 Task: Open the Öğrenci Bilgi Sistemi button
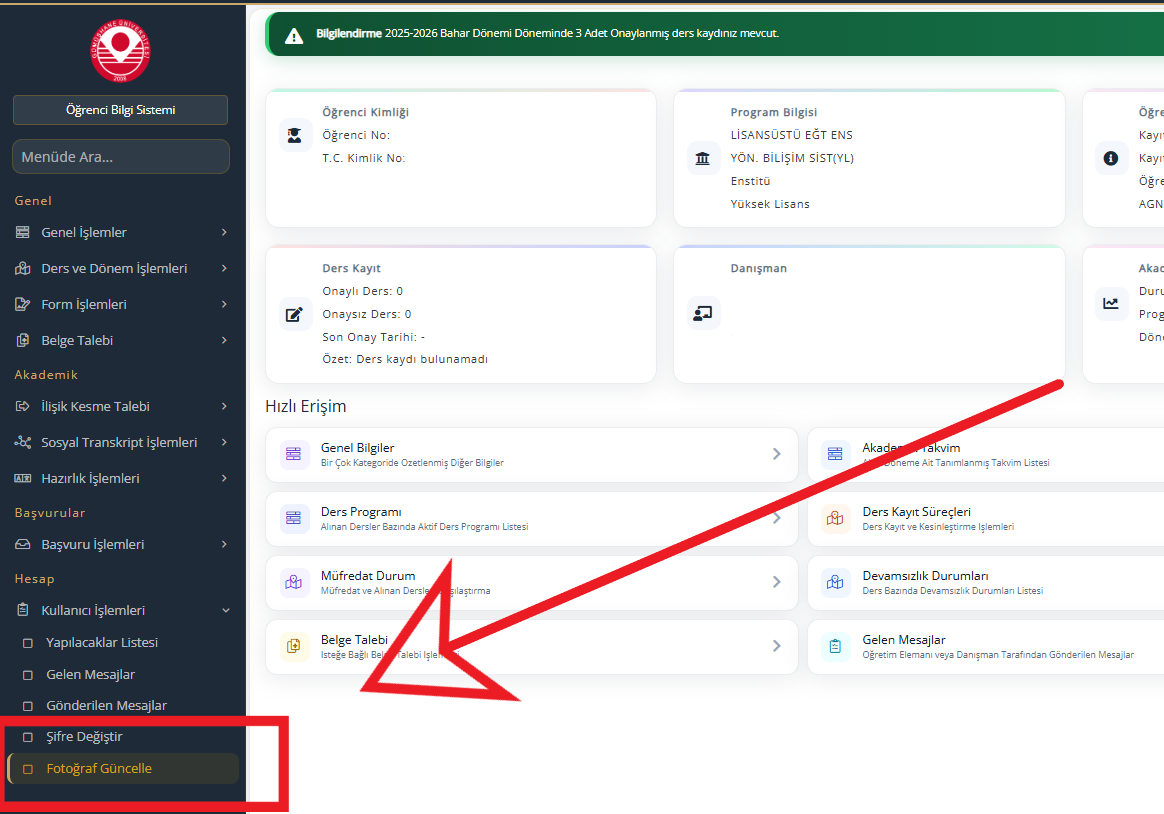pos(120,110)
